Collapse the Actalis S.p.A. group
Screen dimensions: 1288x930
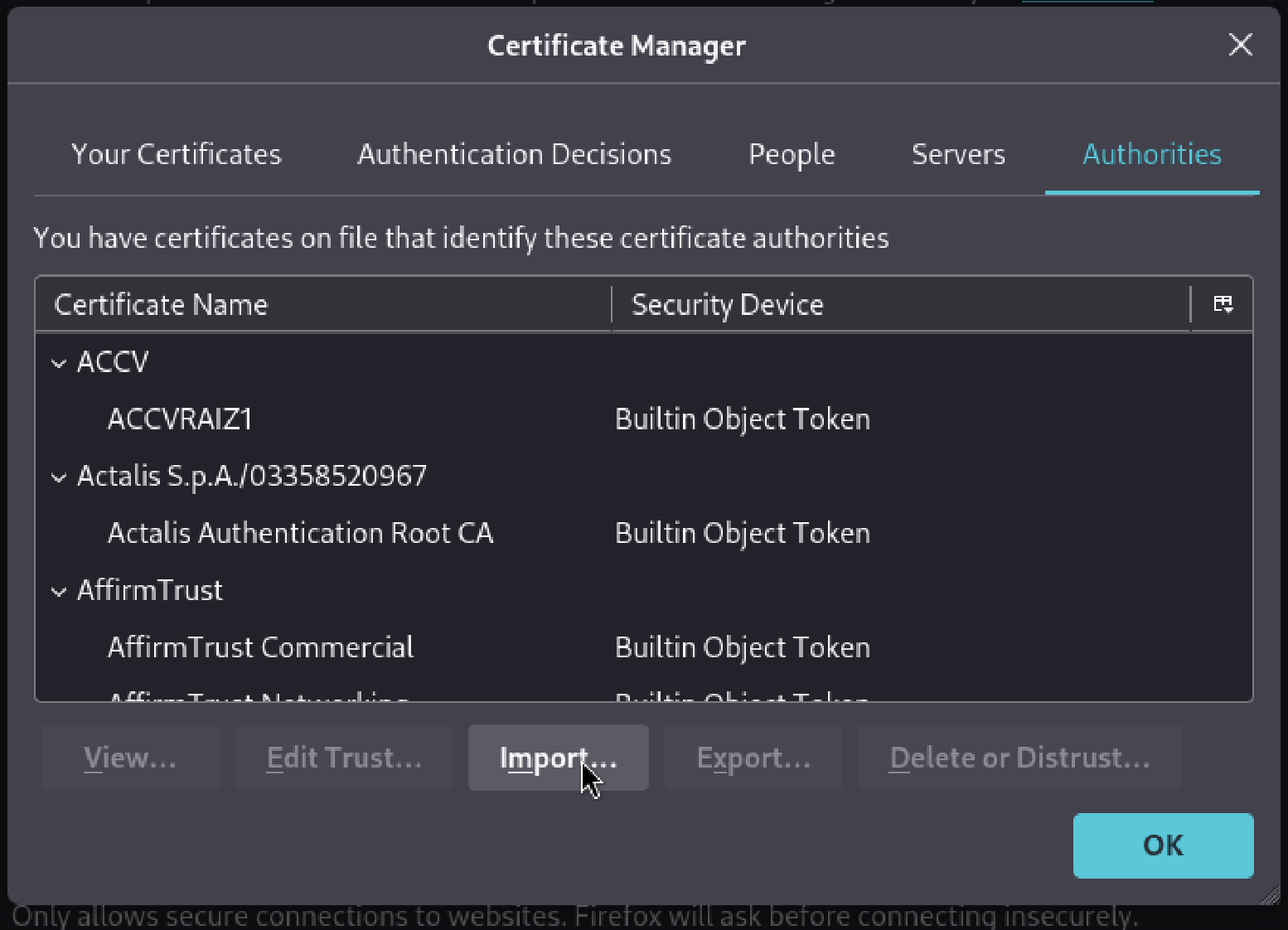[x=59, y=477]
